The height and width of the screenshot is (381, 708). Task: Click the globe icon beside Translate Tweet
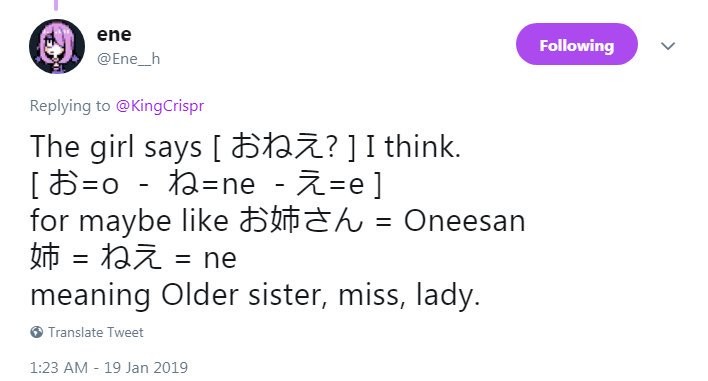click(x=37, y=332)
